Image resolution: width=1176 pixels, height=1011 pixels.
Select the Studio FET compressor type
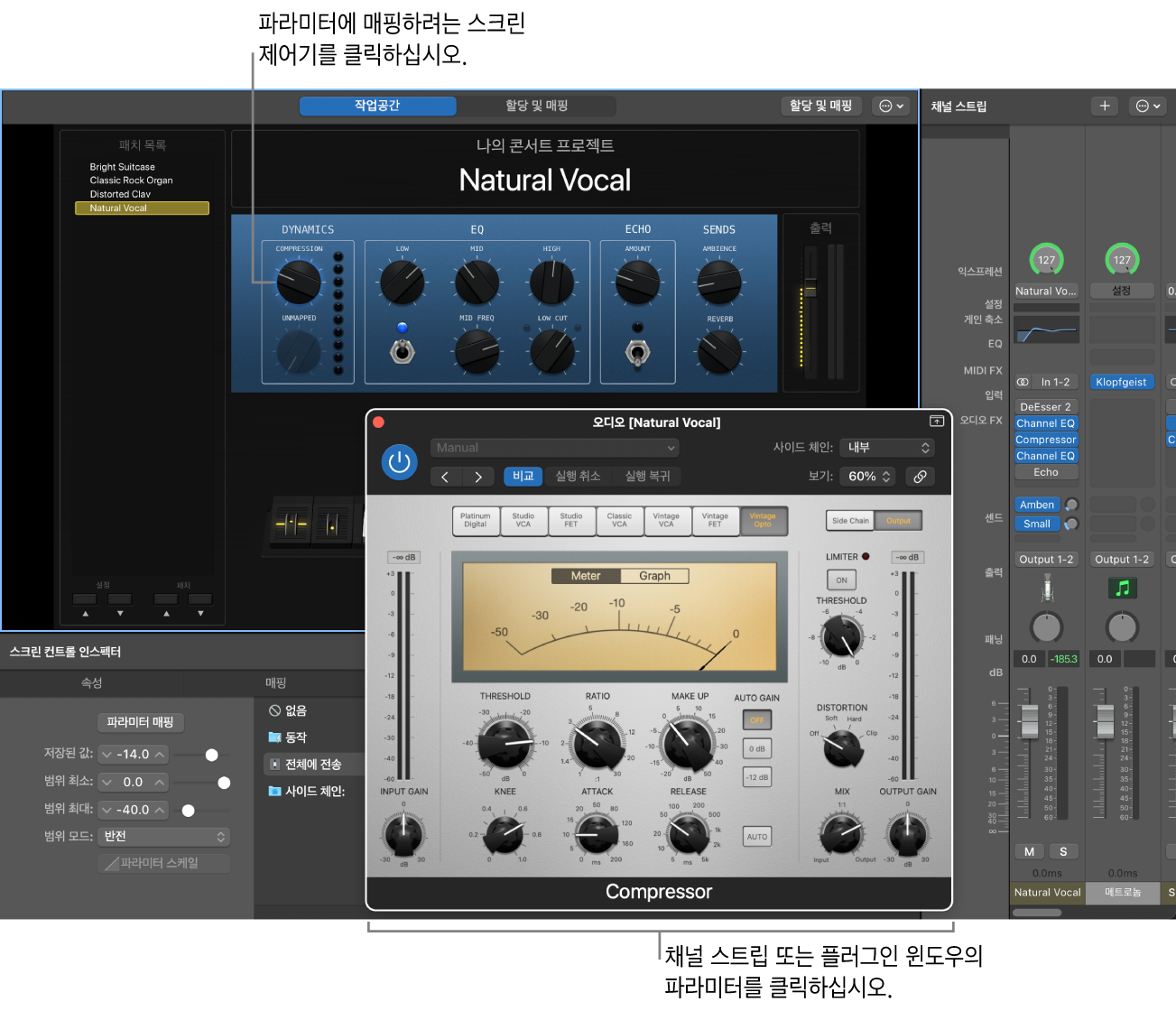click(571, 521)
